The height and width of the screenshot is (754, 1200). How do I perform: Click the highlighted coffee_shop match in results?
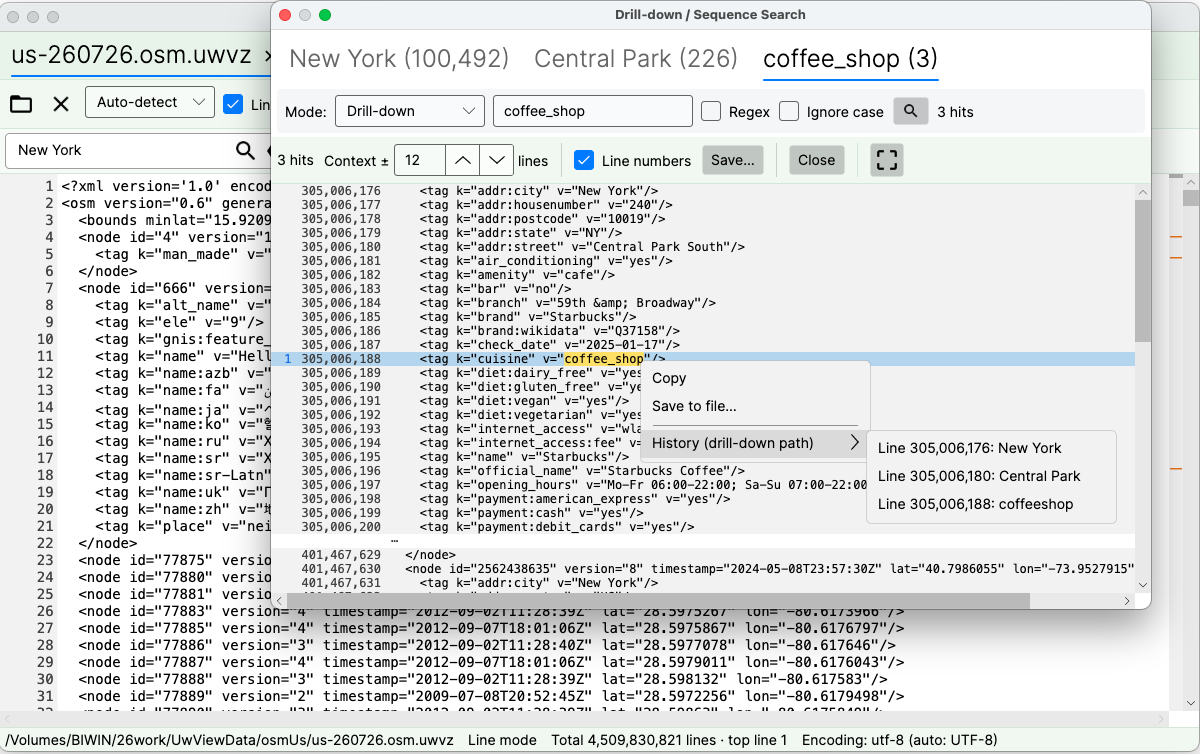pyautogui.click(x=604, y=359)
